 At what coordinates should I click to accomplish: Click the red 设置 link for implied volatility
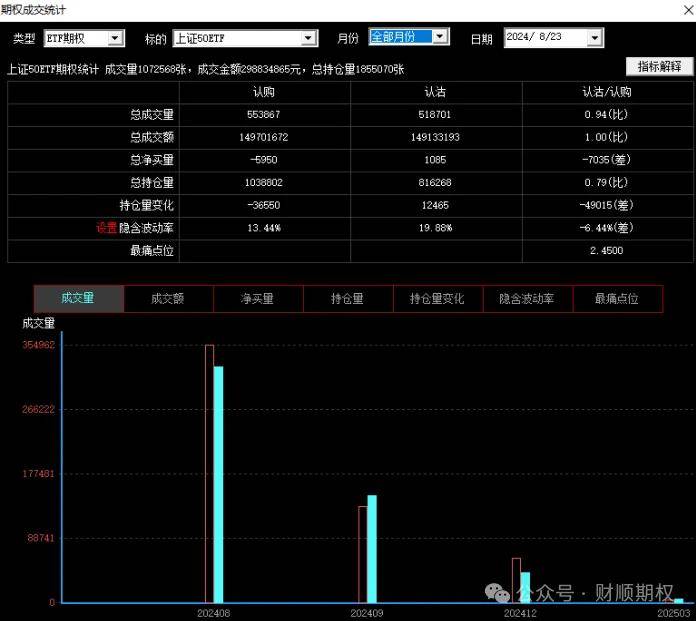[106, 228]
